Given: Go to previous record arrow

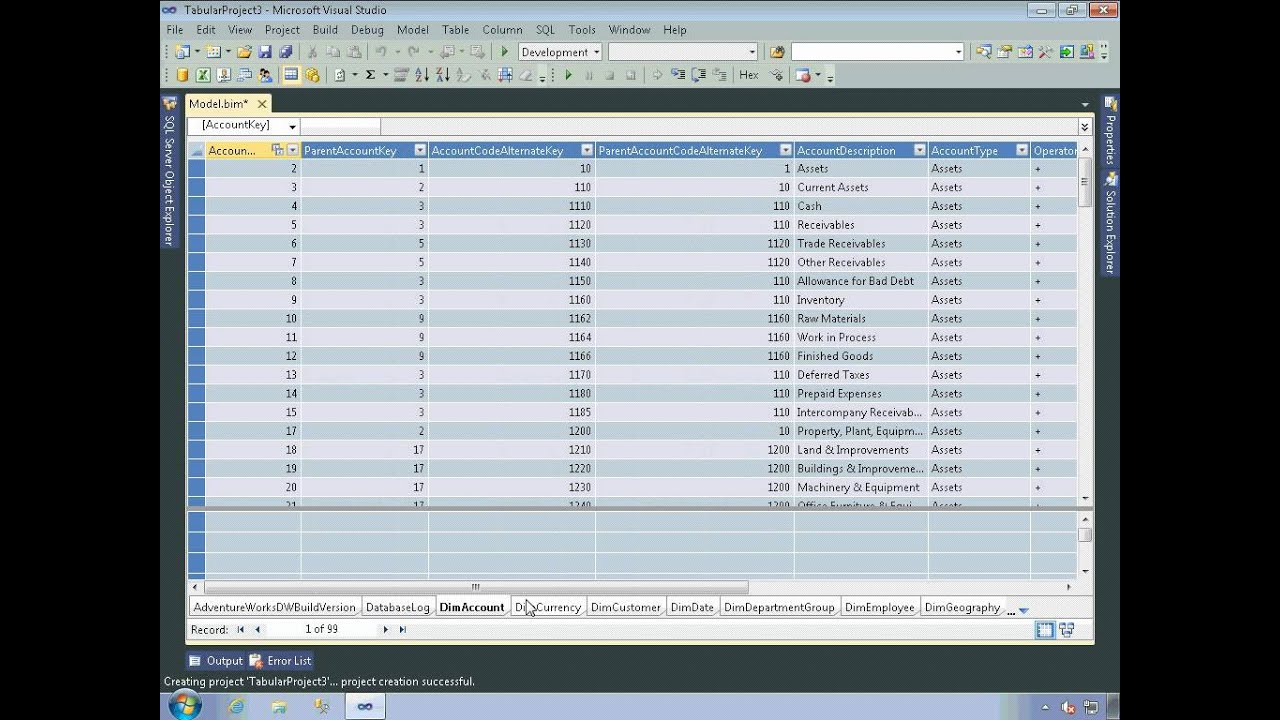Looking at the screenshot, I should pos(258,630).
